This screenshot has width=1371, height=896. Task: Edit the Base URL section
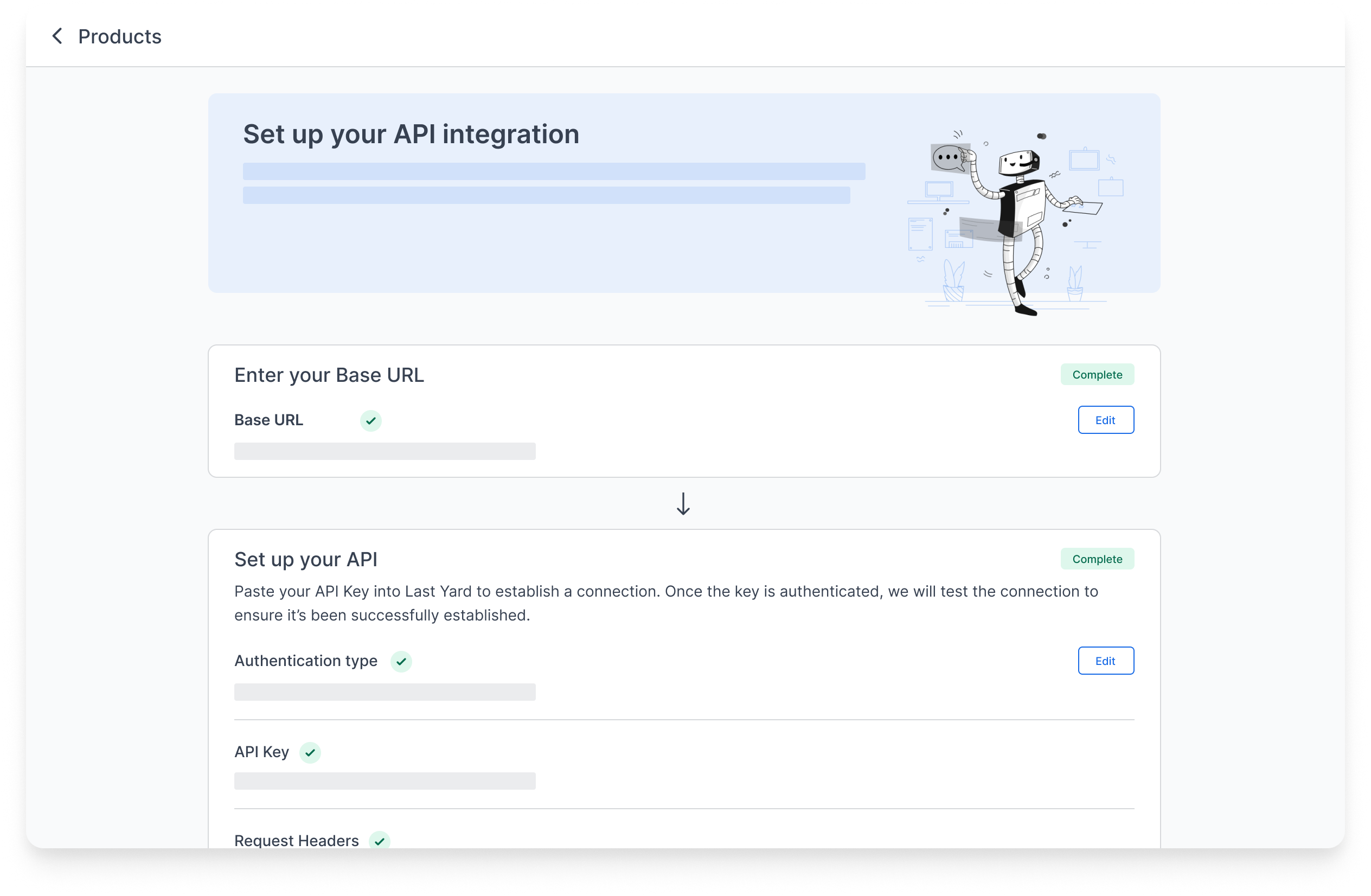coord(1105,420)
